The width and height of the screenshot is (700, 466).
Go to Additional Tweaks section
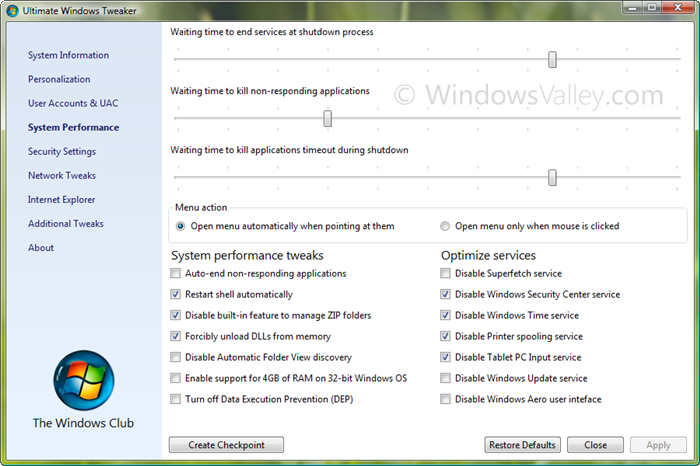[x=66, y=224]
